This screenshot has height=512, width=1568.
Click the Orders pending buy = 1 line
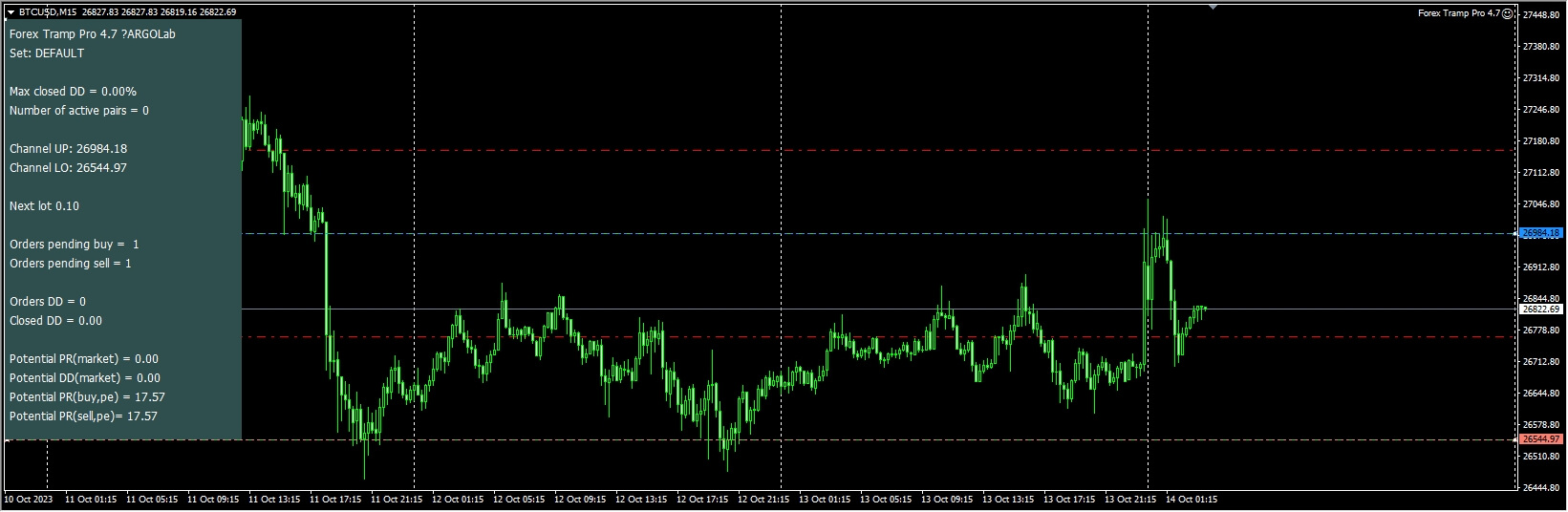75,245
